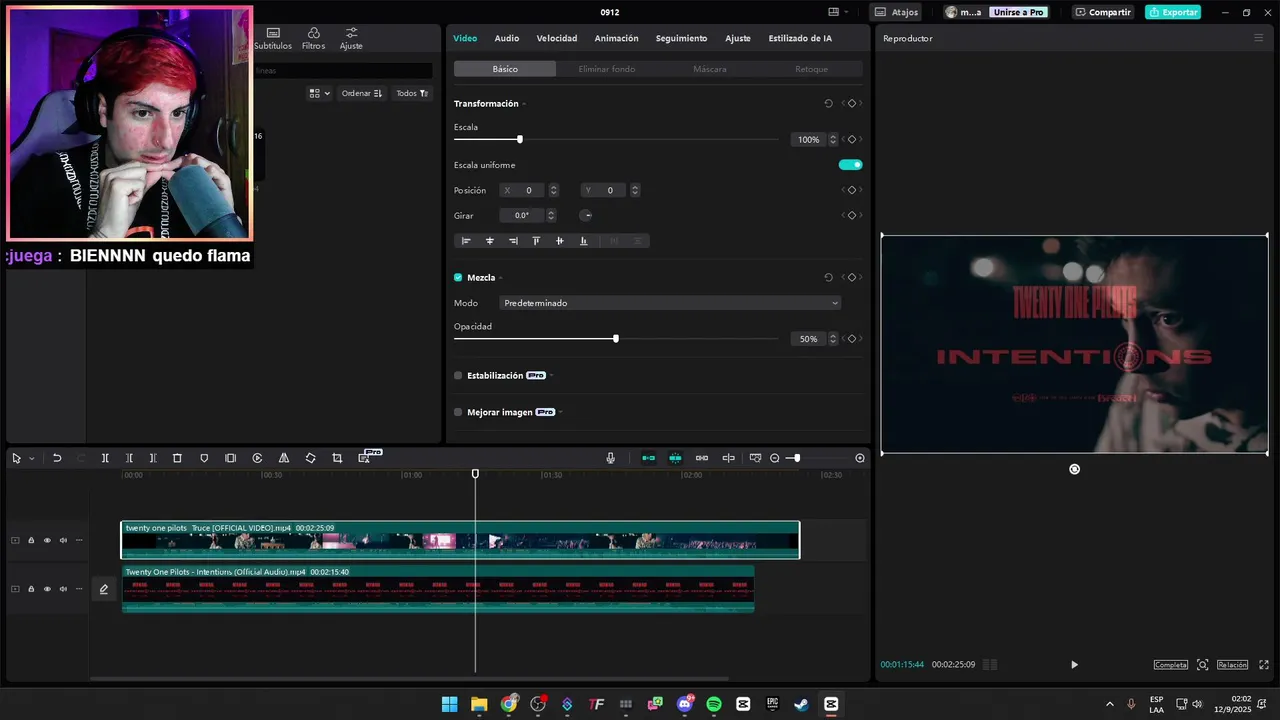Collapse the Mezcla section
The height and width of the screenshot is (720, 1280).
tap(500, 278)
